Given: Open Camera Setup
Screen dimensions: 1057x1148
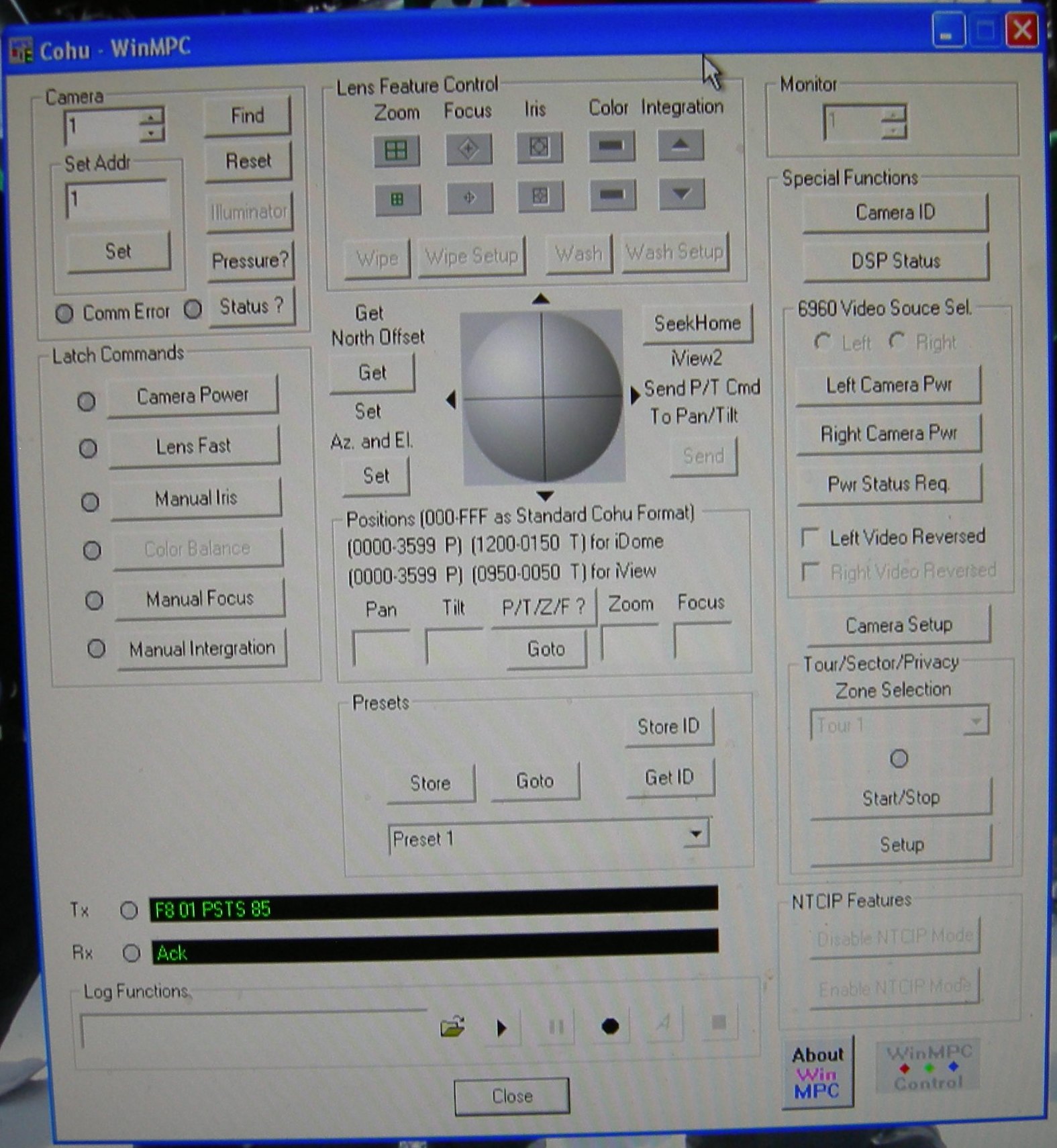Looking at the screenshot, I should (x=899, y=625).
